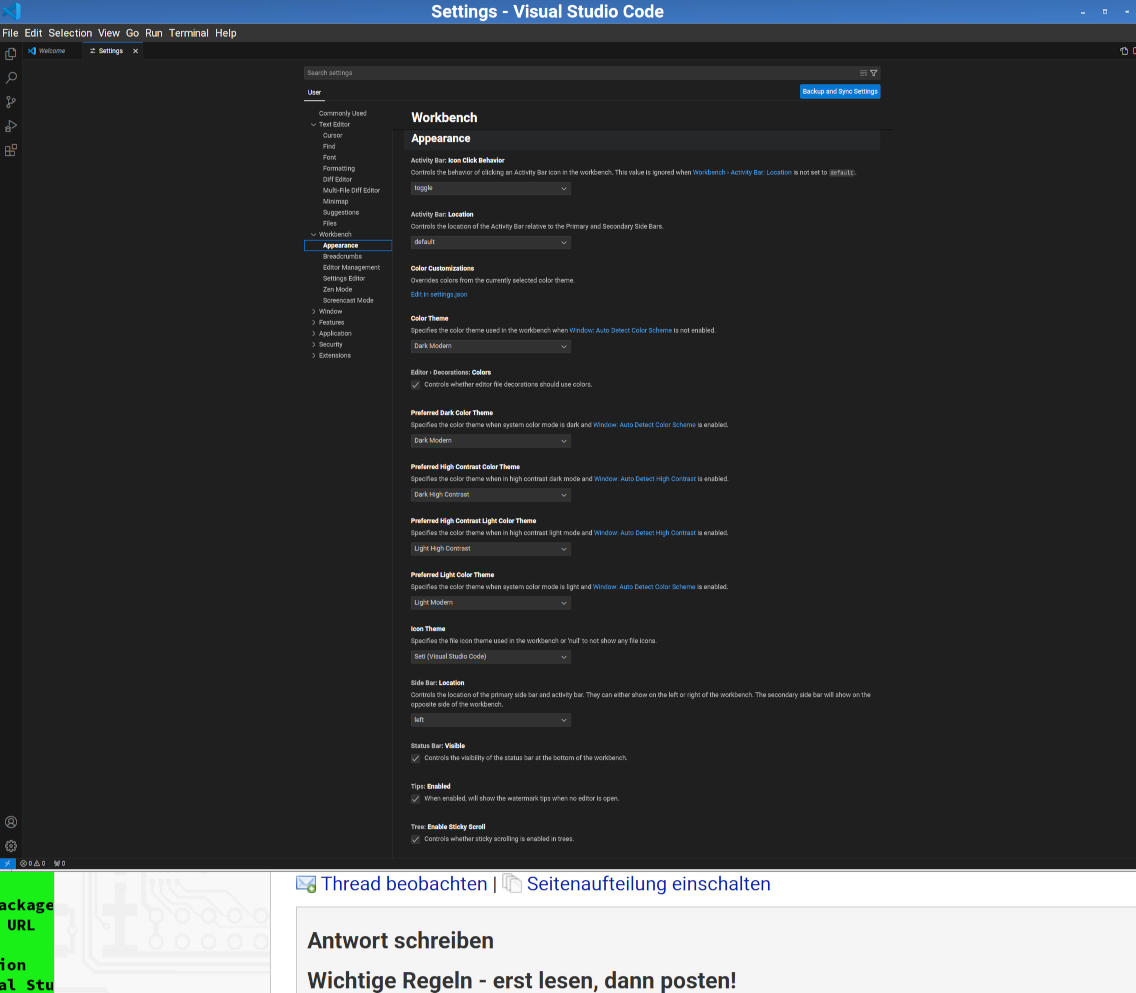Click the remote window indicator in status bar
The width and height of the screenshot is (1136, 993).
7,863
